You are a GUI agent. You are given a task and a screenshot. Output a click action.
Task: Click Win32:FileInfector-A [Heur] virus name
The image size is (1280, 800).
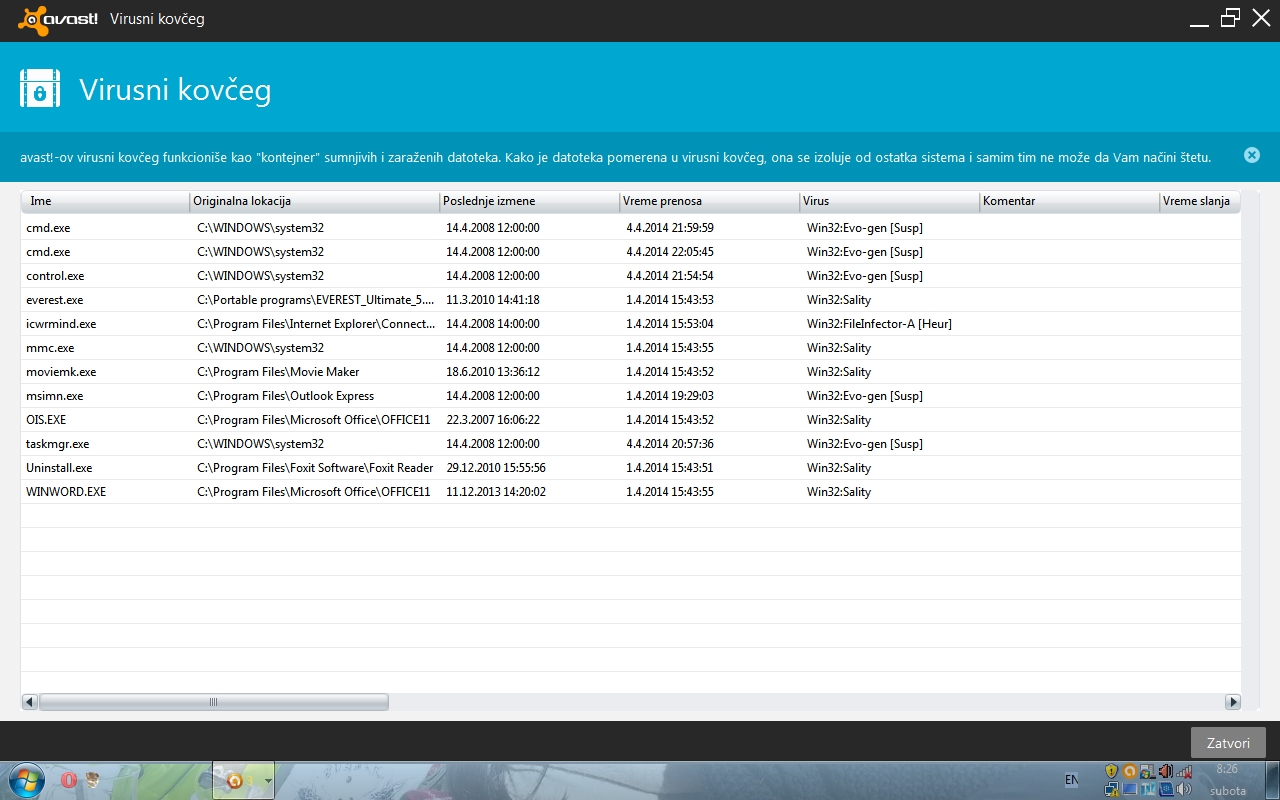[x=879, y=324]
